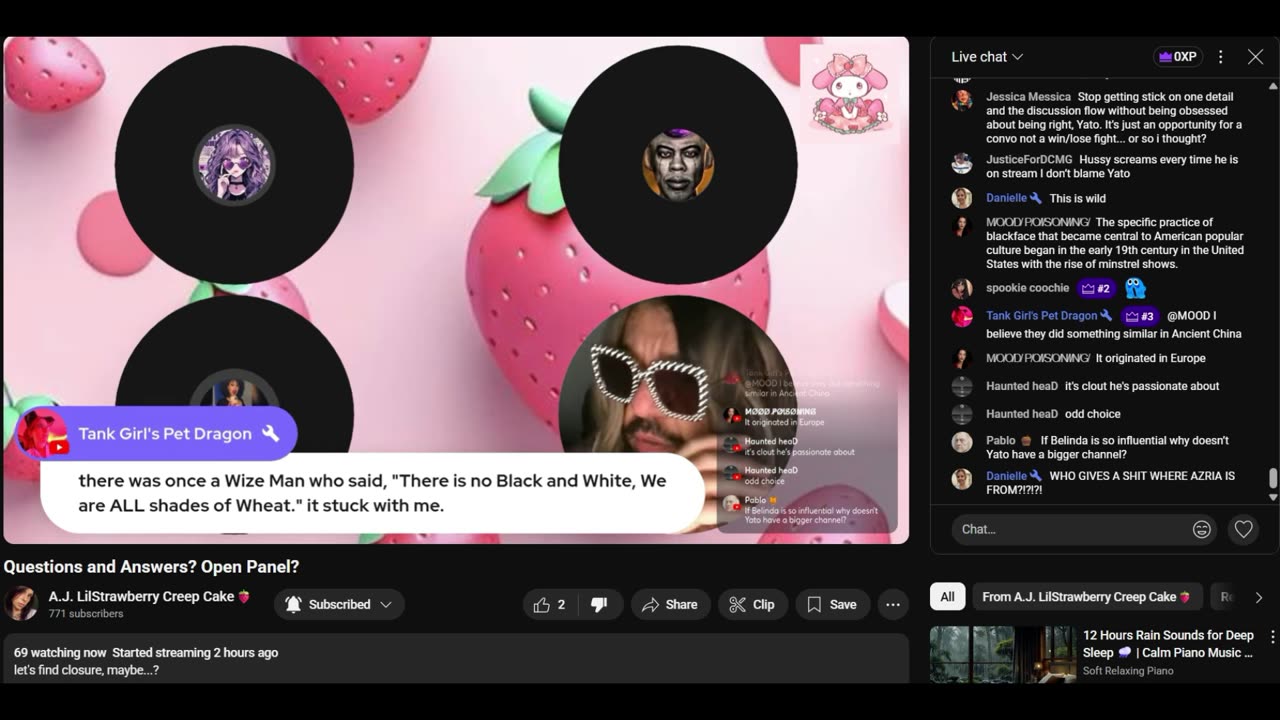The image size is (1280, 720).
Task: Click Soft Relaxing Piano channel name
Action: [x=1128, y=671]
